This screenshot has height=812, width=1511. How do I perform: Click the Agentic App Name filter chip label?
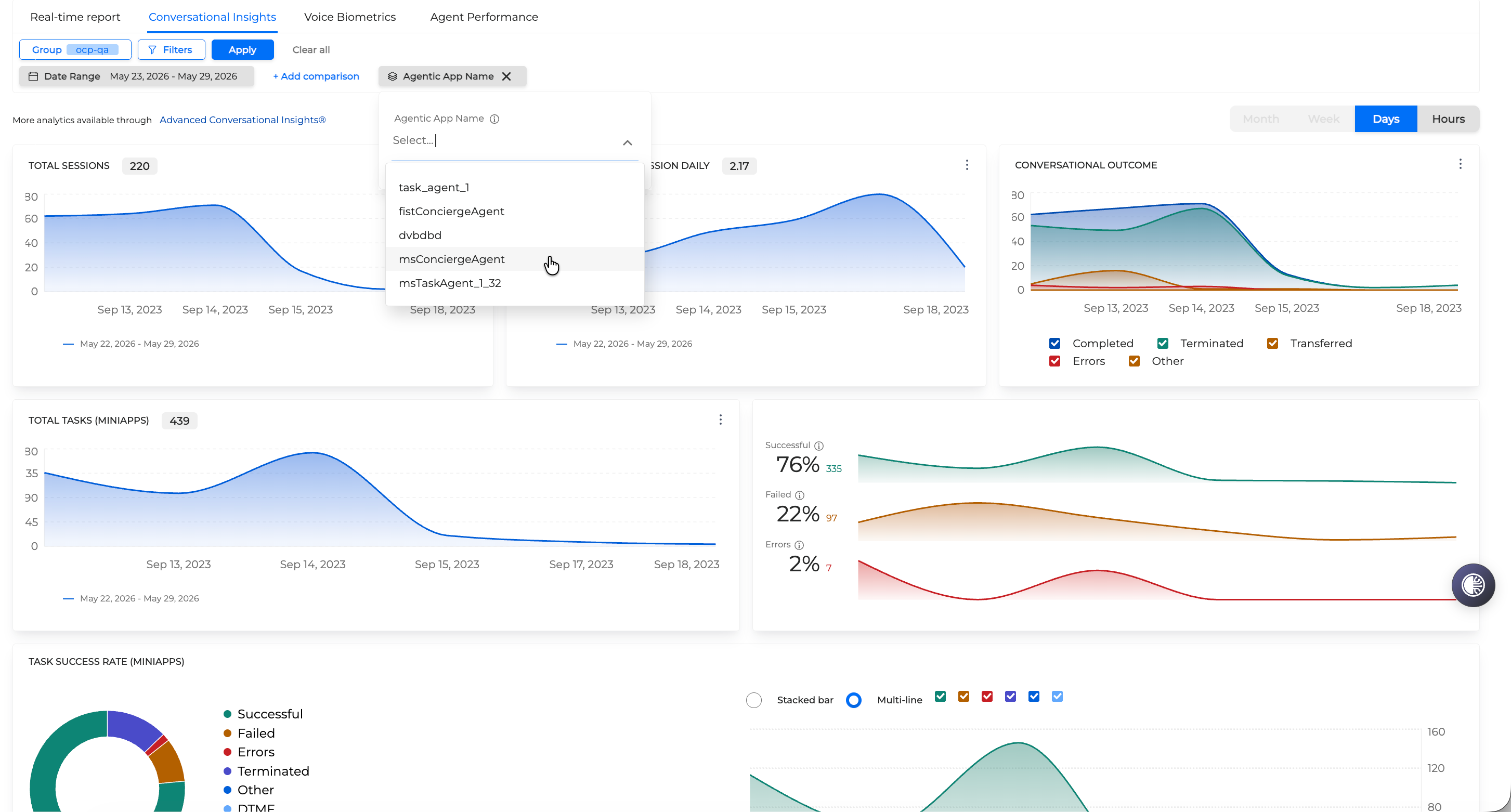point(448,76)
